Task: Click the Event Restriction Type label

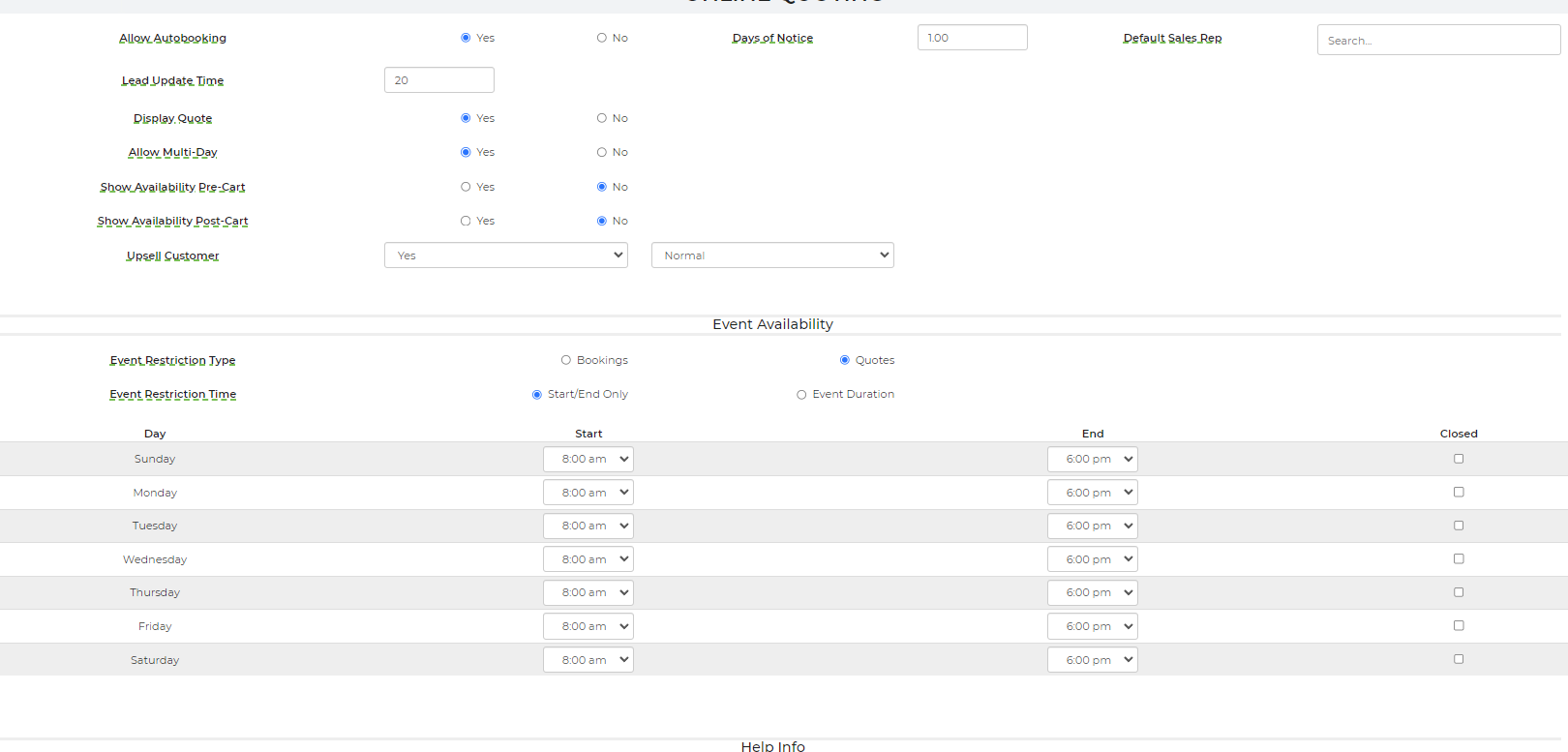Action: [x=172, y=360]
